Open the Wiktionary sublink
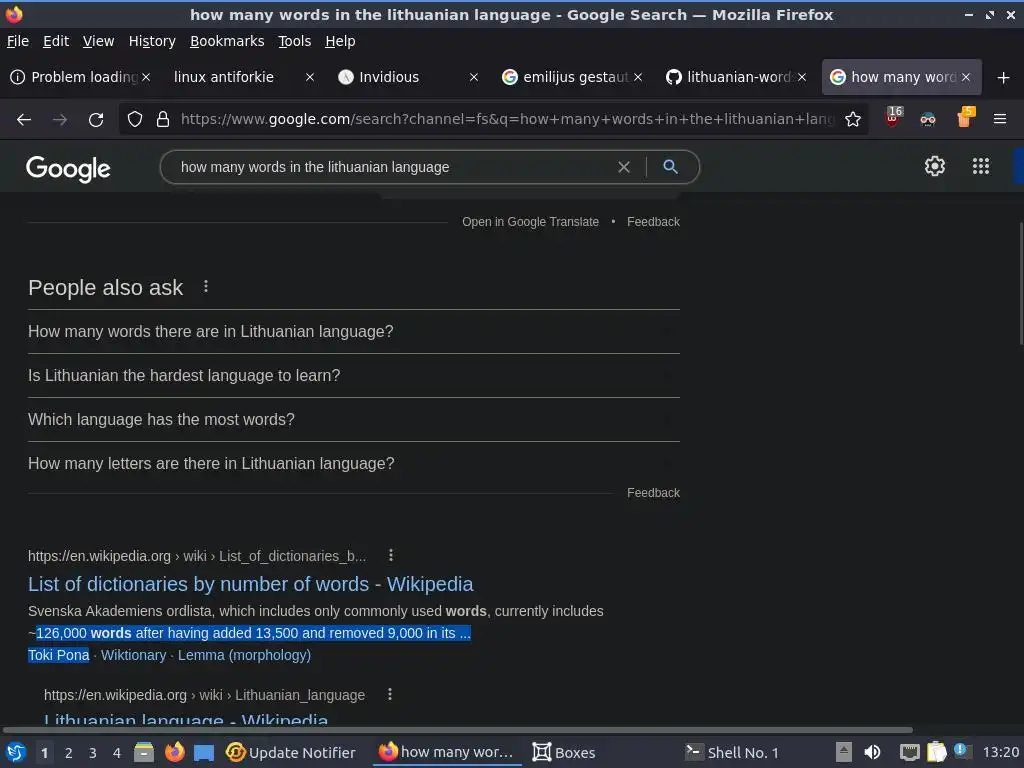This screenshot has width=1024, height=768. (x=133, y=655)
